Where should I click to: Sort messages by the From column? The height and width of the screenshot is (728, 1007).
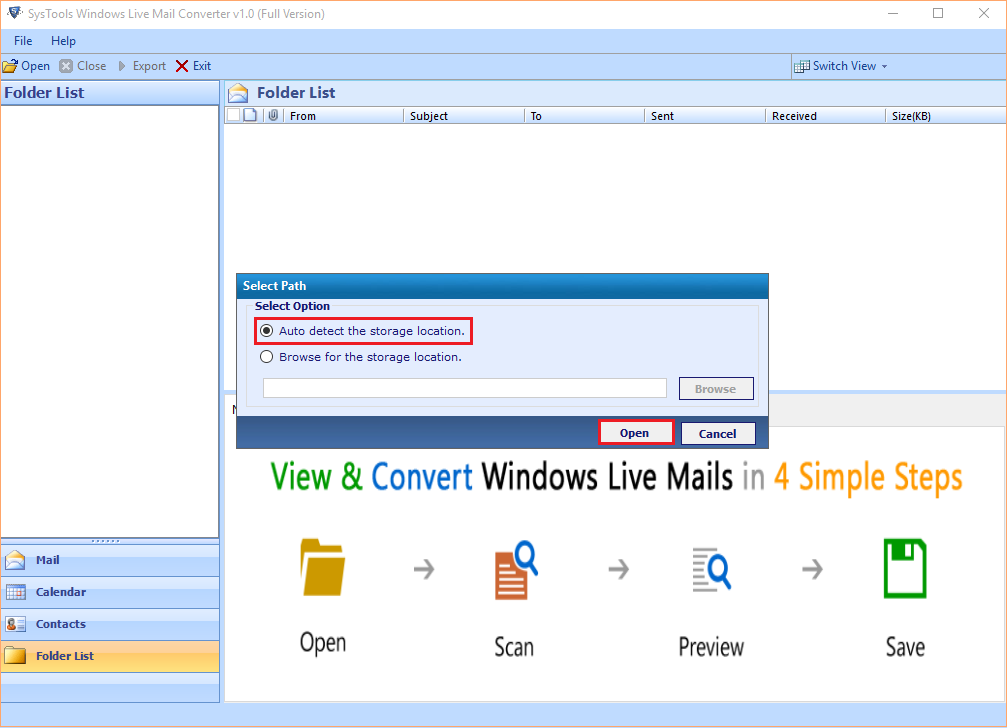[x=342, y=116]
